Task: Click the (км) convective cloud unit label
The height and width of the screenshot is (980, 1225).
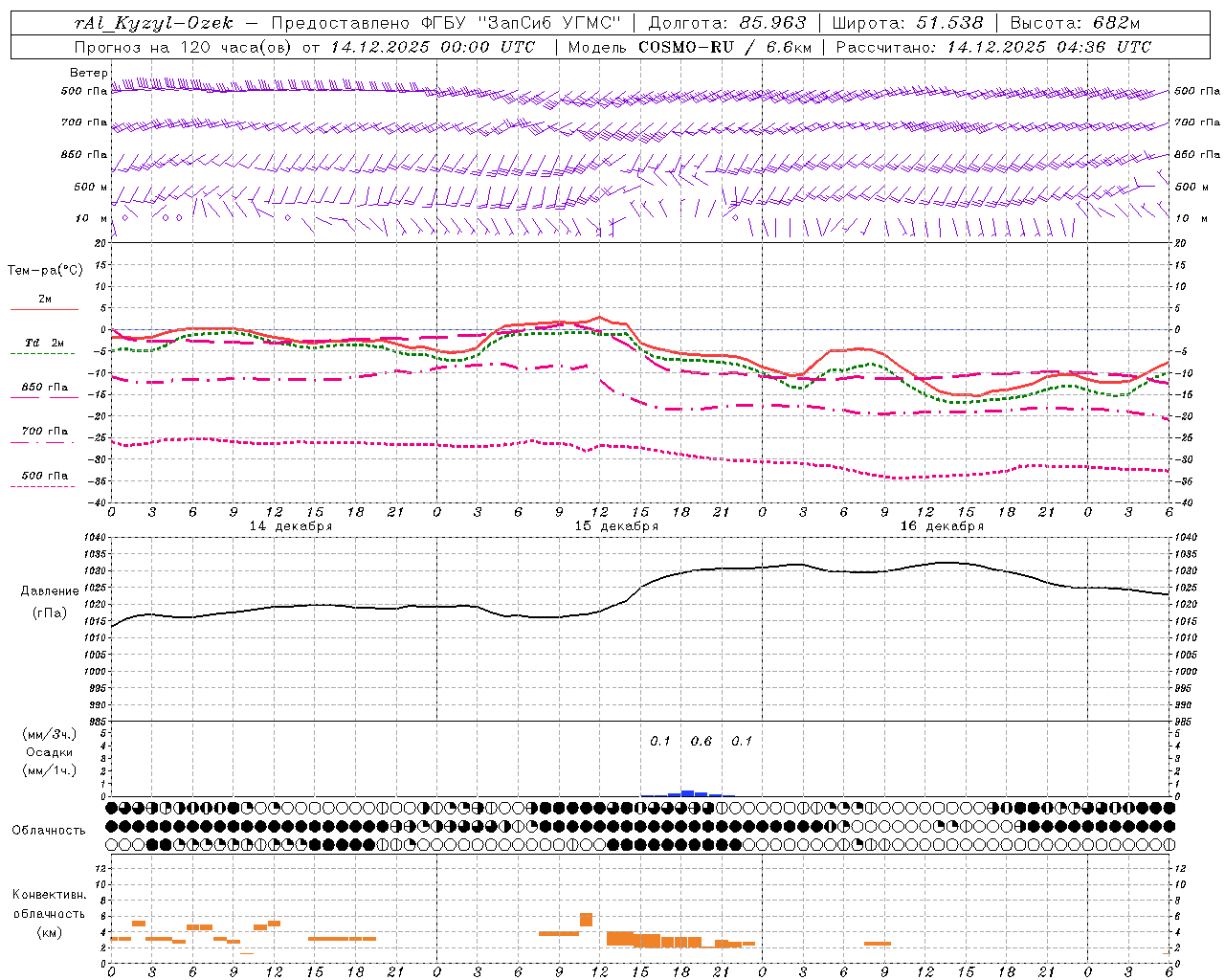Action: (x=50, y=932)
